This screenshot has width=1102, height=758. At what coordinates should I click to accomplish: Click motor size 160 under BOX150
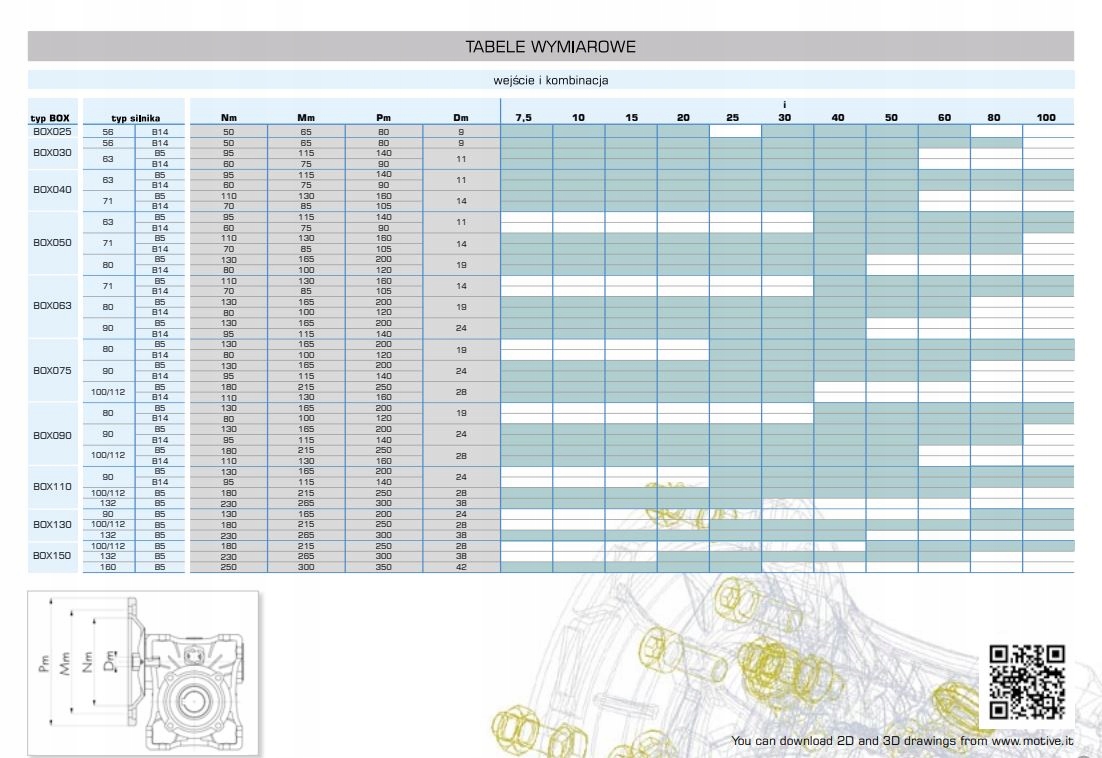(x=108, y=567)
